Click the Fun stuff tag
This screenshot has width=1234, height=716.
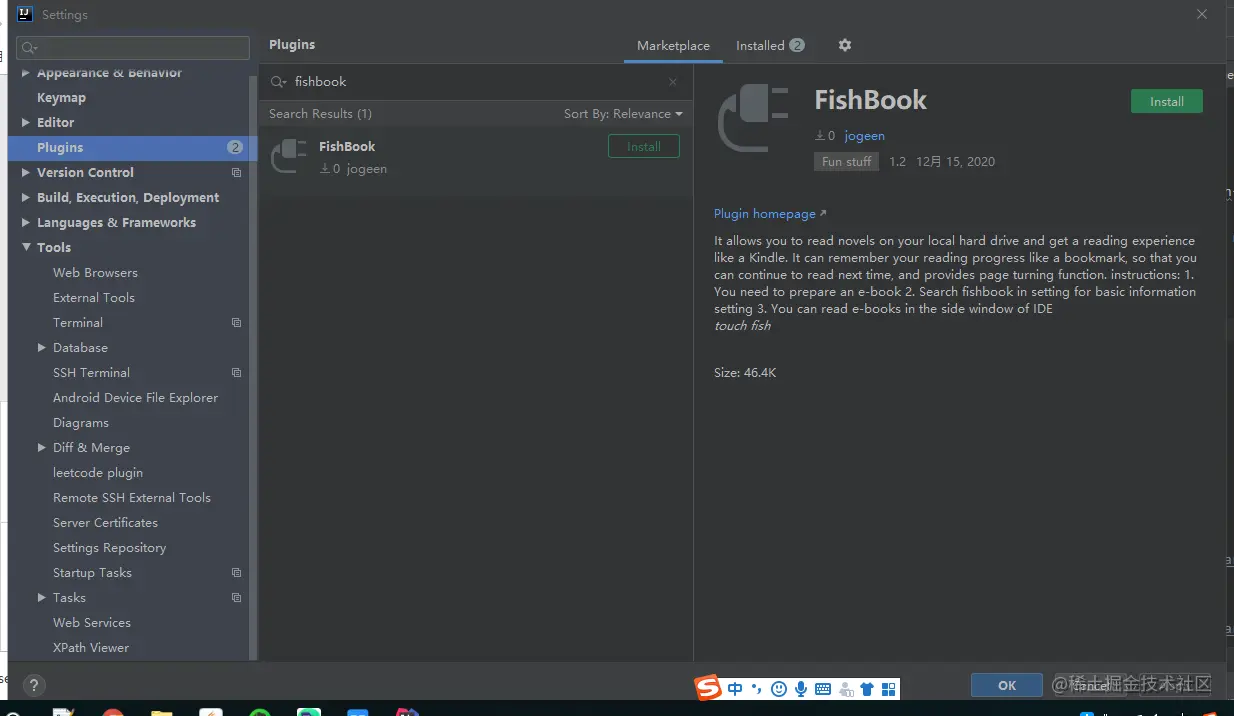pos(846,162)
